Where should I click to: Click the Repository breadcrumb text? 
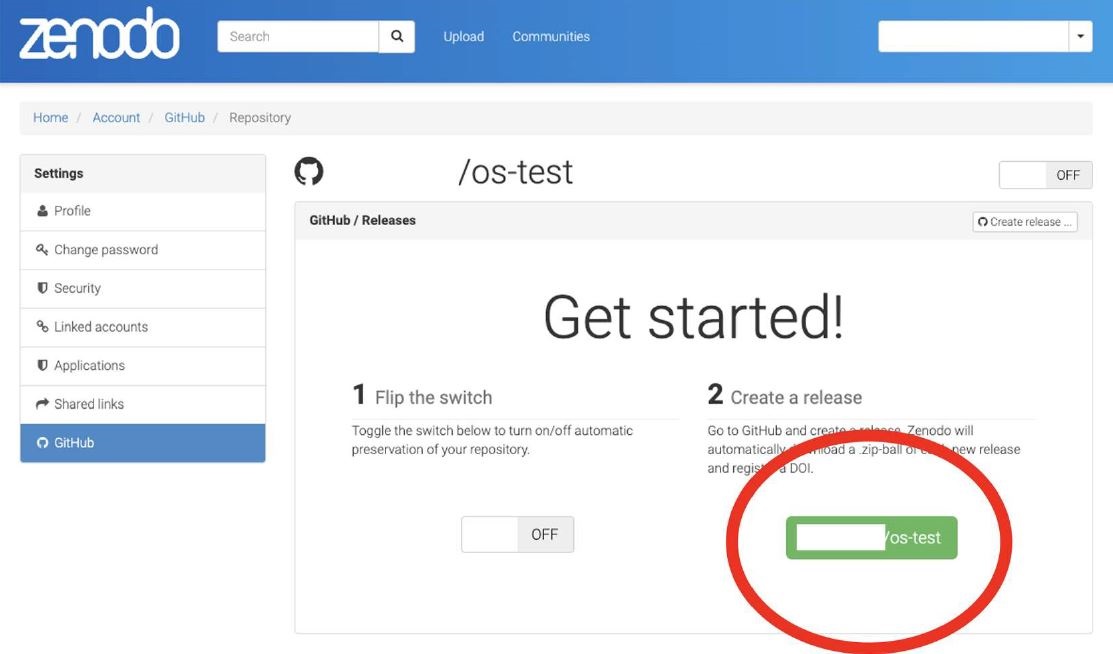tap(260, 118)
